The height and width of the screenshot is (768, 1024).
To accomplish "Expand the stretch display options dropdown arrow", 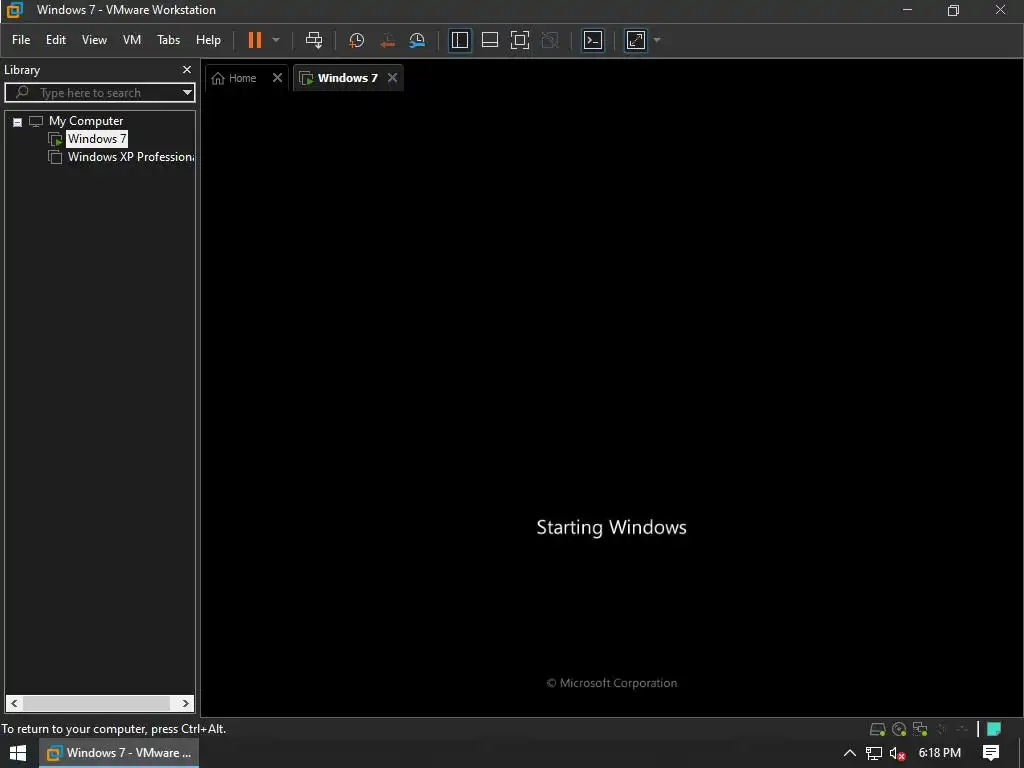I will [657, 40].
